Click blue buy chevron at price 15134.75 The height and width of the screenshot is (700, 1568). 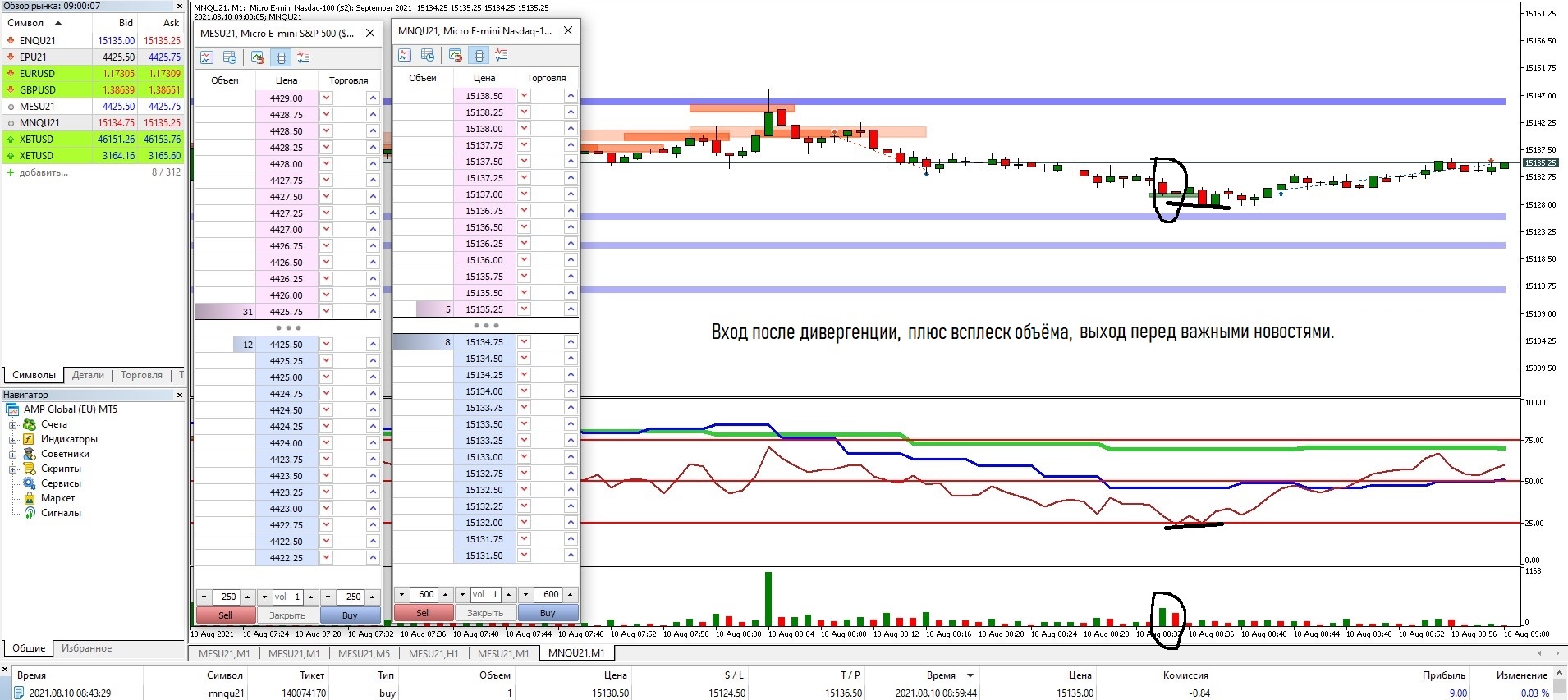pyautogui.click(x=571, y=342)
